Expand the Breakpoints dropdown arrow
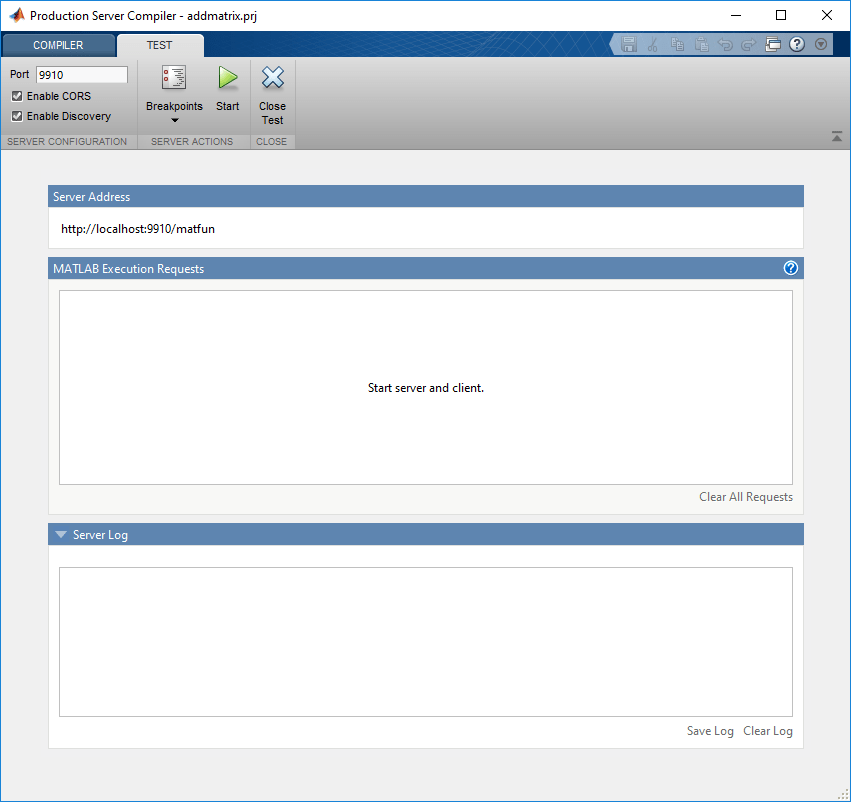The width and height of the screenshot is (851, 802). tap(174, 120)
